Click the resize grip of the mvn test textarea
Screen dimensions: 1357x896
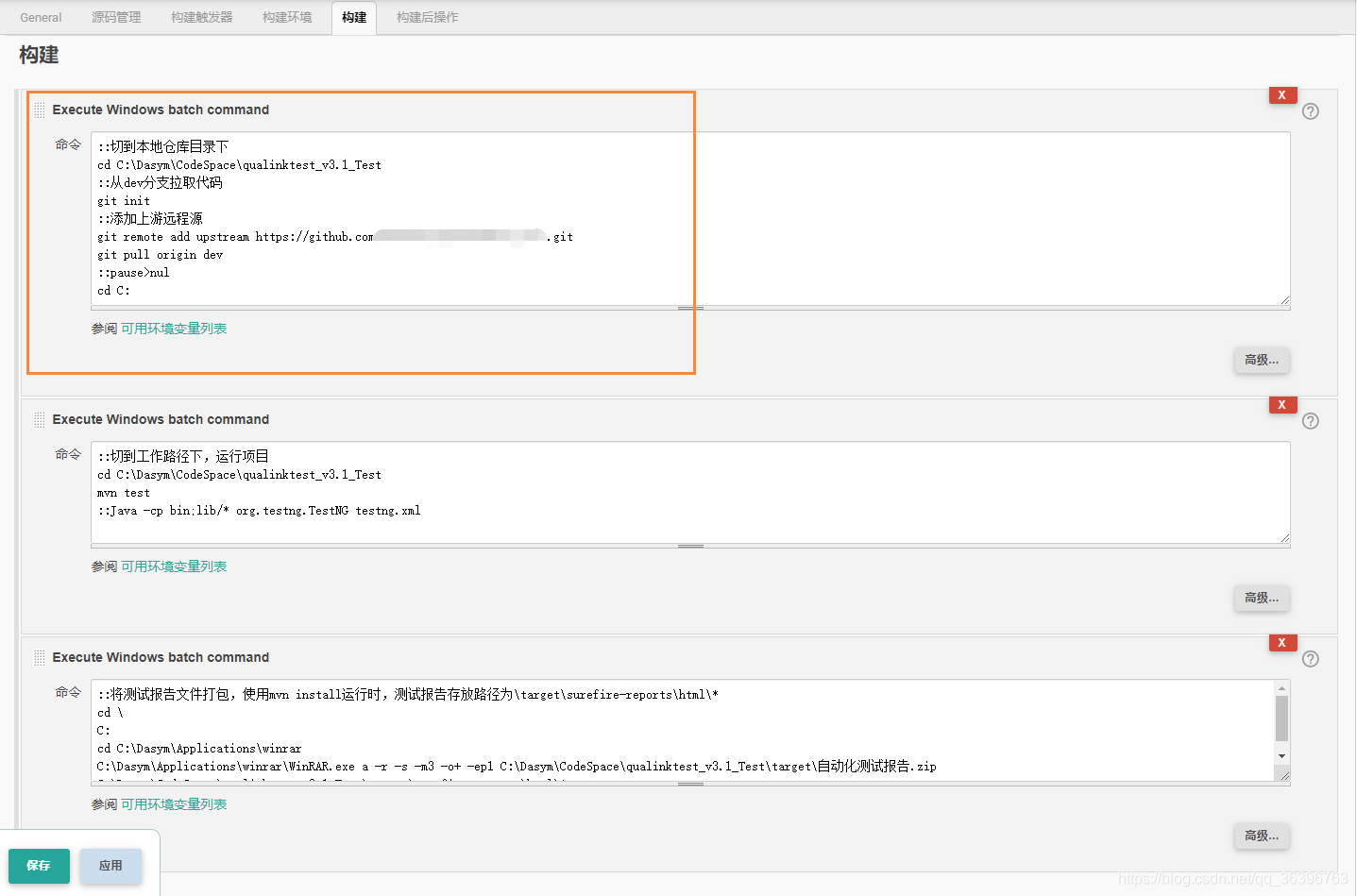[1284, 538]
